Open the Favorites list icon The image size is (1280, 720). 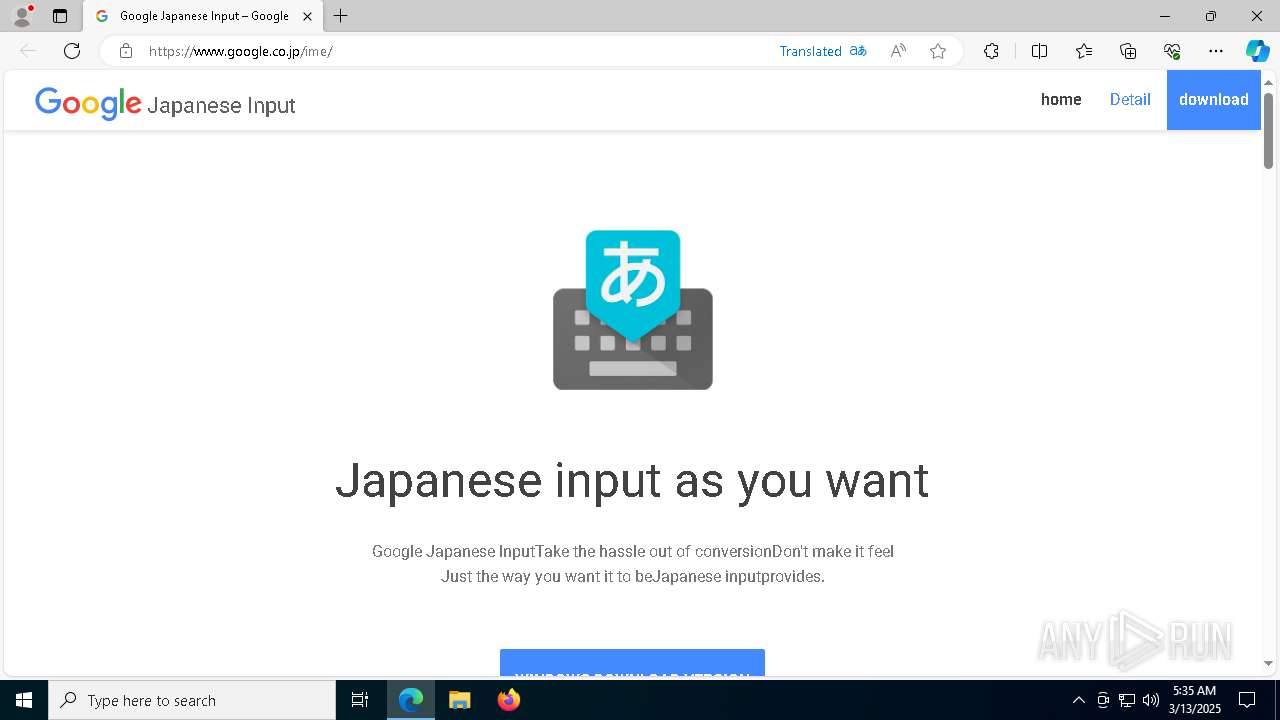pyautogui.click(x=1084, y=51)
